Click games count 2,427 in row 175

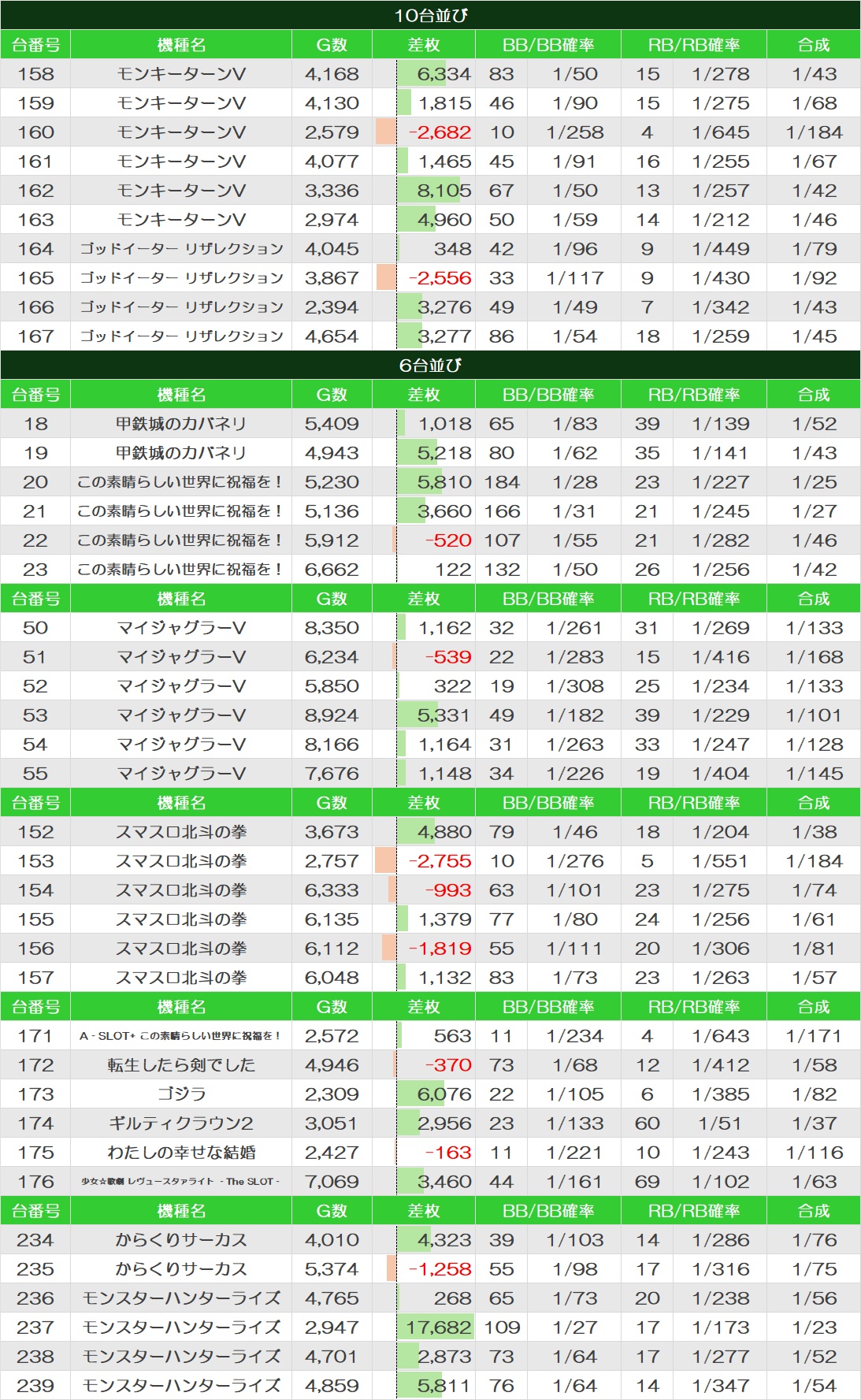point(332,1153)
